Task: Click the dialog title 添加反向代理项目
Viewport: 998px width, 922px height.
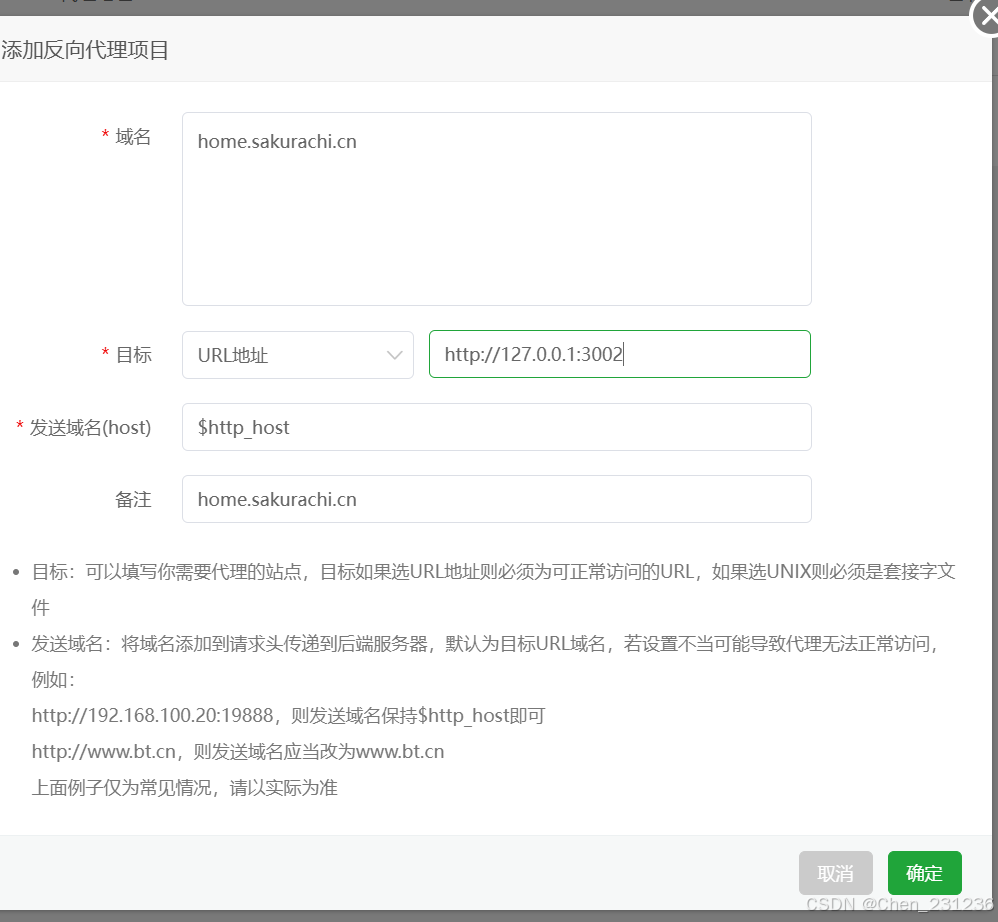Action: 85,50
